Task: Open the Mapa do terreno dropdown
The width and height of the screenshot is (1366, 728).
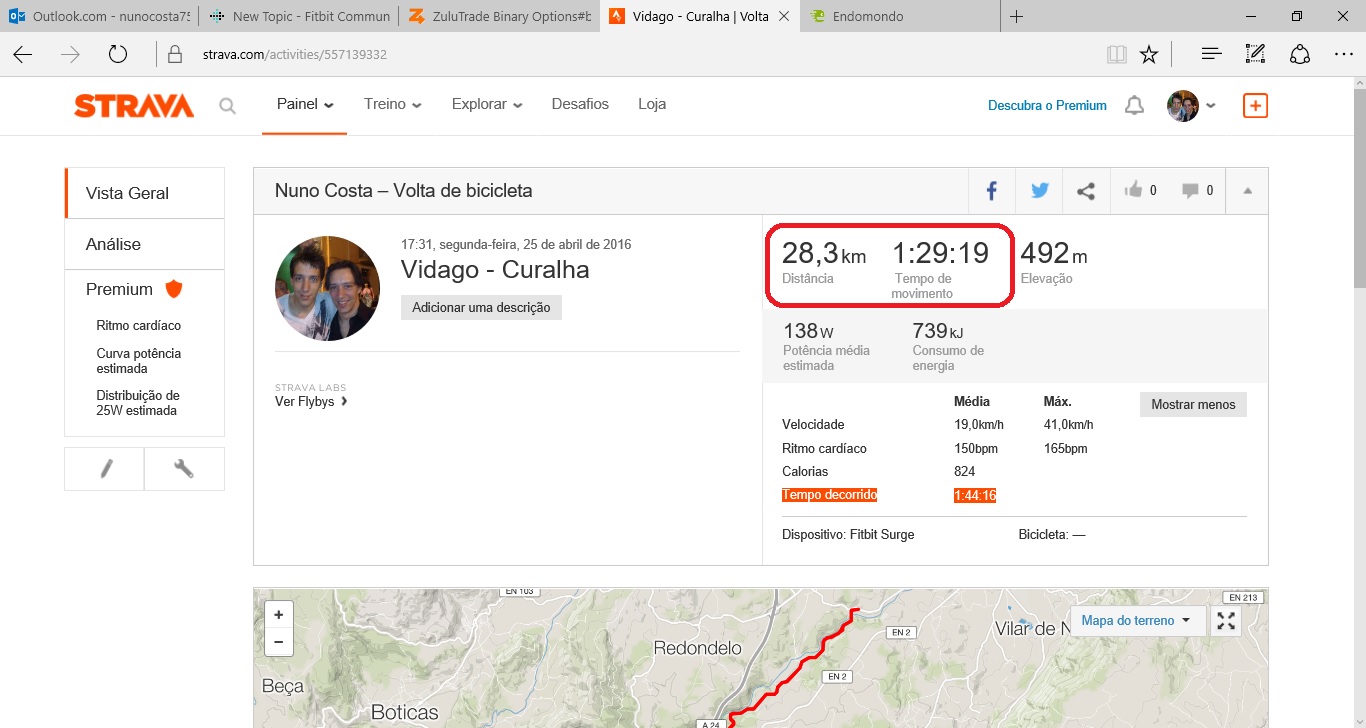Action: coord(1135,621)
